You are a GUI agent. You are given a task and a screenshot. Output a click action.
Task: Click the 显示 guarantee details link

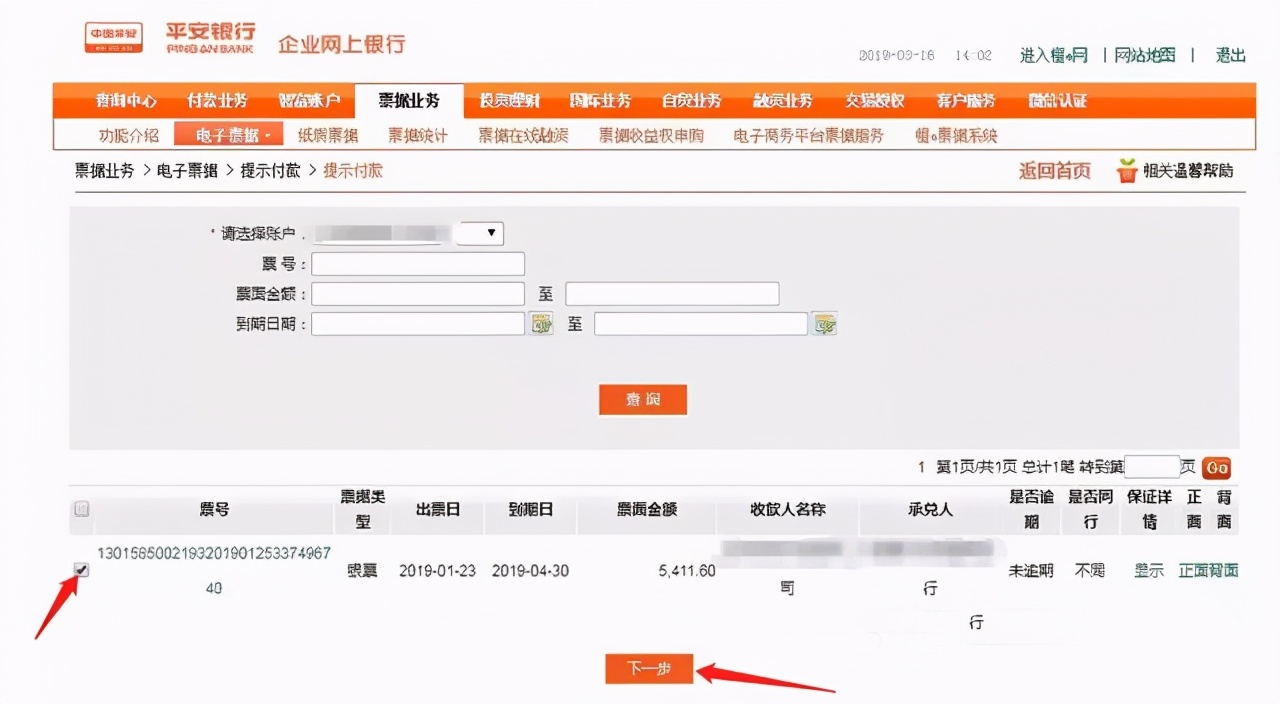point(1149,570)
